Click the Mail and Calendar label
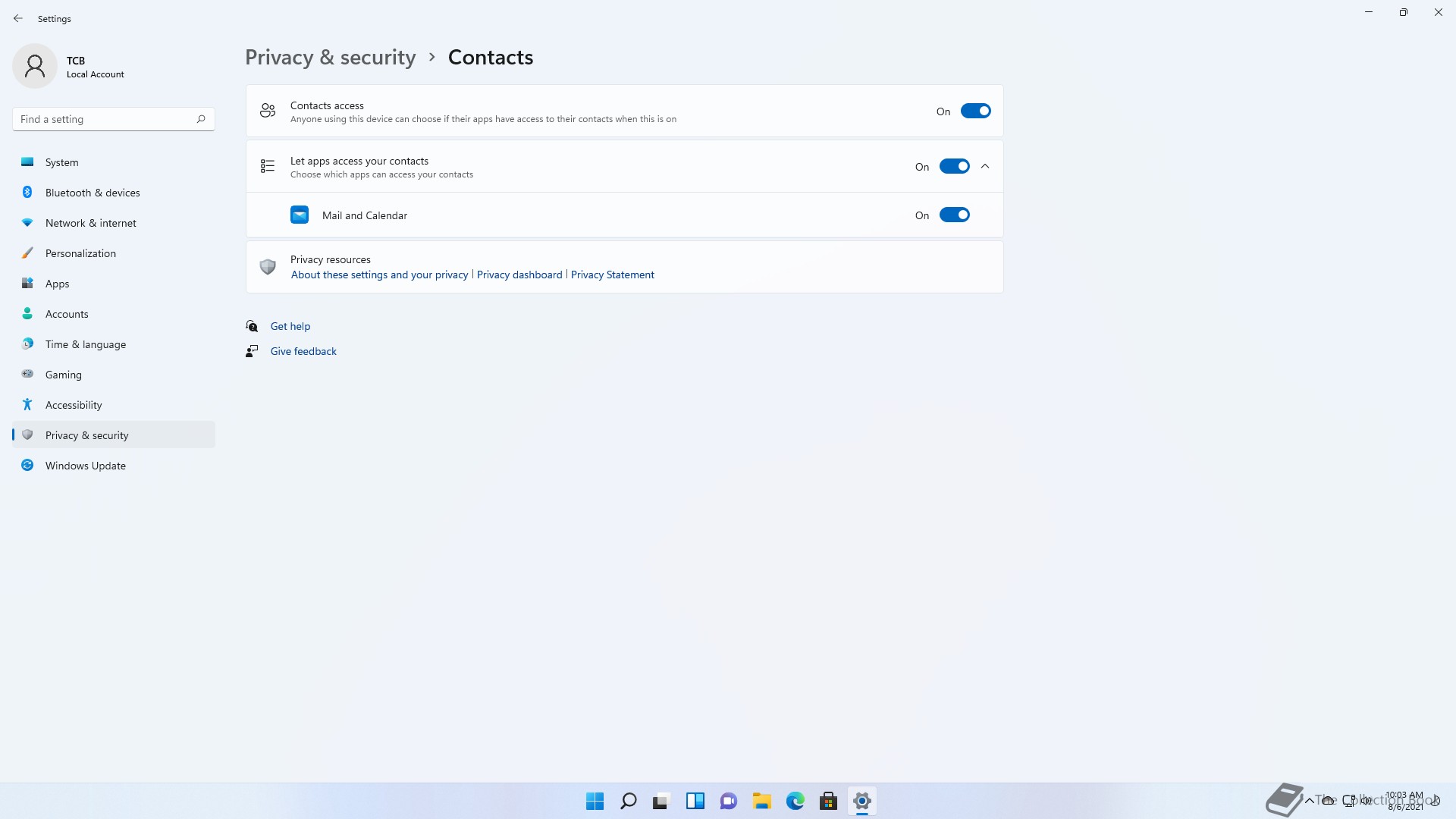This screenshot has height=819, width=1456. tap(365, 215)
